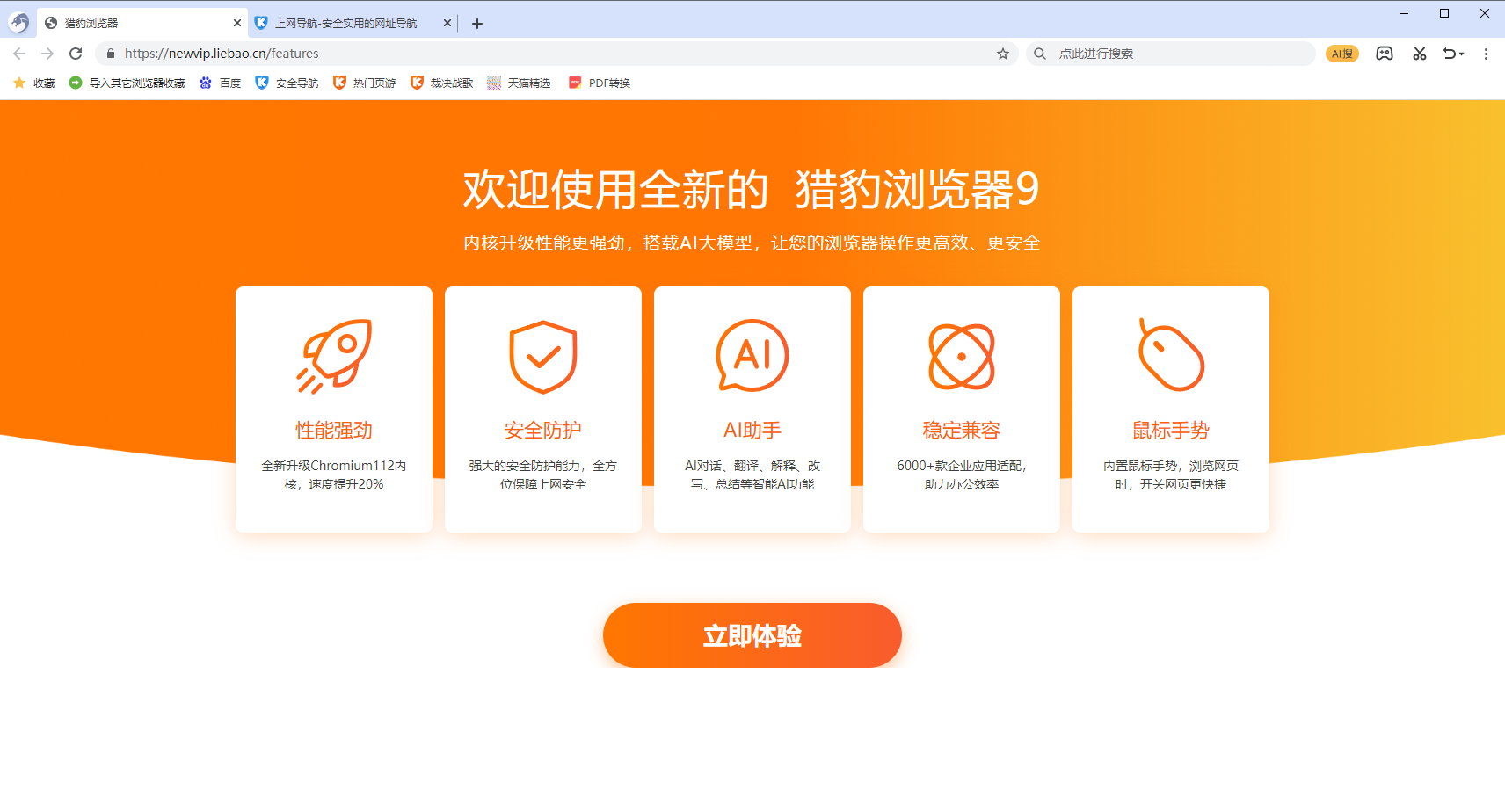Image resolution: width=1505 pixels, height=812 pixels.
Task: Expand the undo history dropdown arrow
Action: [1462, 55]
